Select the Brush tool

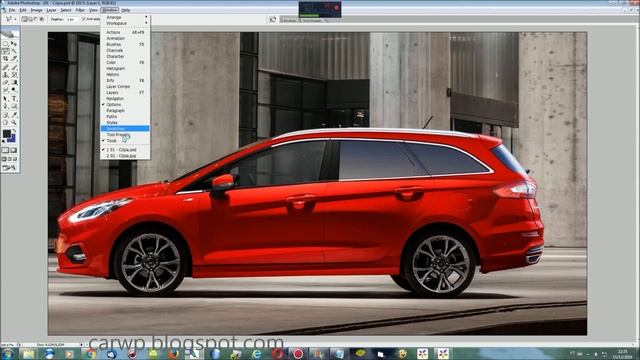click(14, 67)
